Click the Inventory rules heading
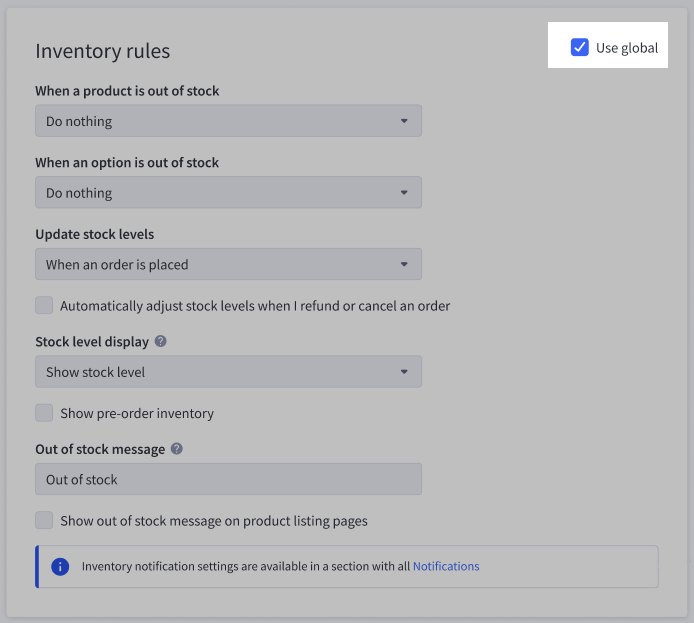The width and height of the screenshot is (694, 623). coord(103,51)
